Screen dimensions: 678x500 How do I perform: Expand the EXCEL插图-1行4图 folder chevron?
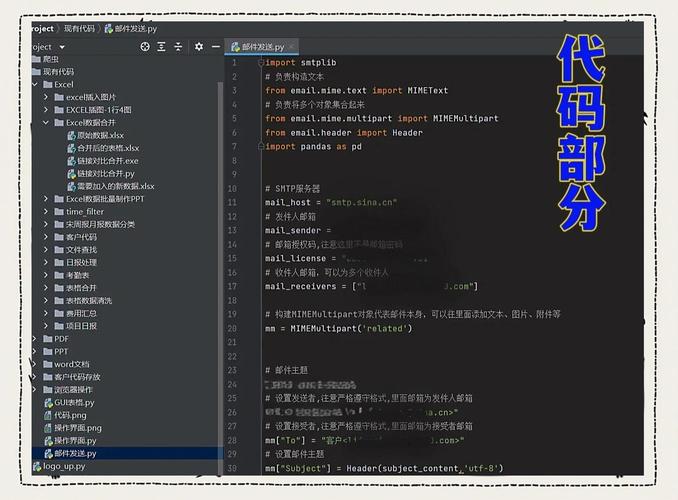46,110
